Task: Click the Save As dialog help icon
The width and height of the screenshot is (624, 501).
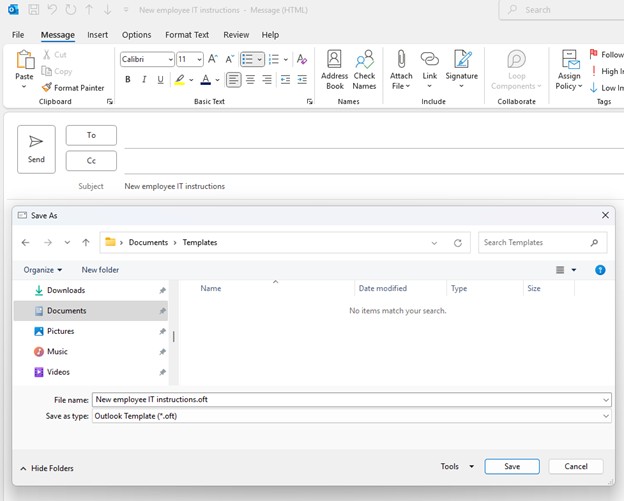Action: 600,270
